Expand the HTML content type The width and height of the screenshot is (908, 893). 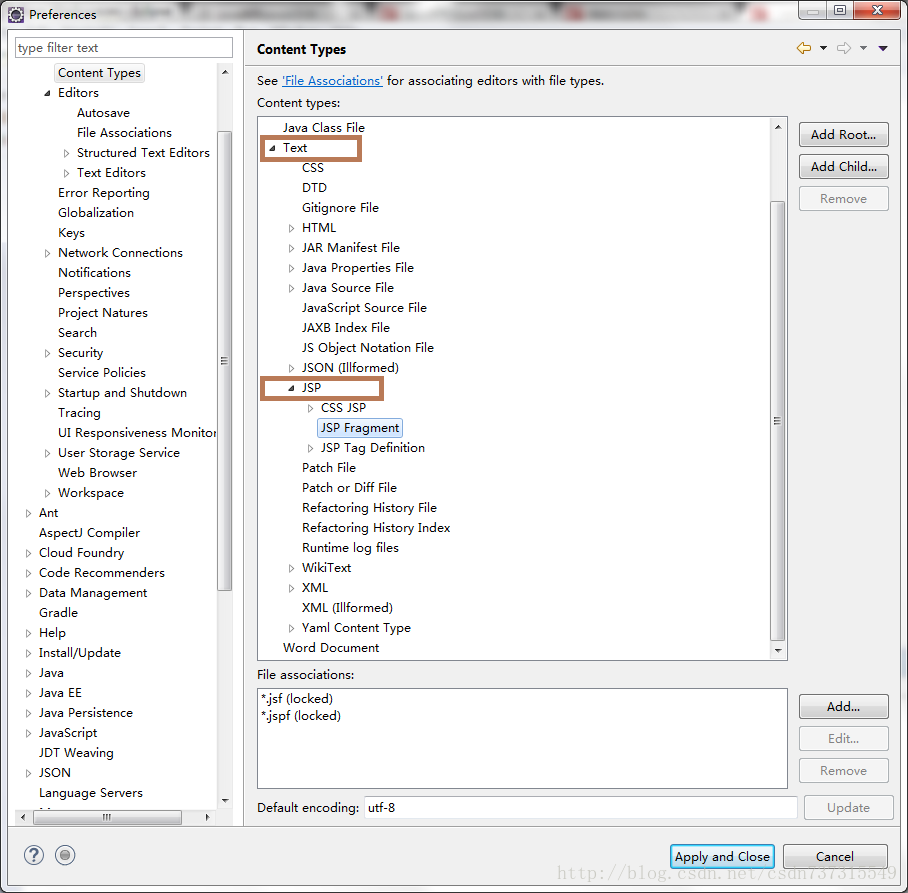291,229
